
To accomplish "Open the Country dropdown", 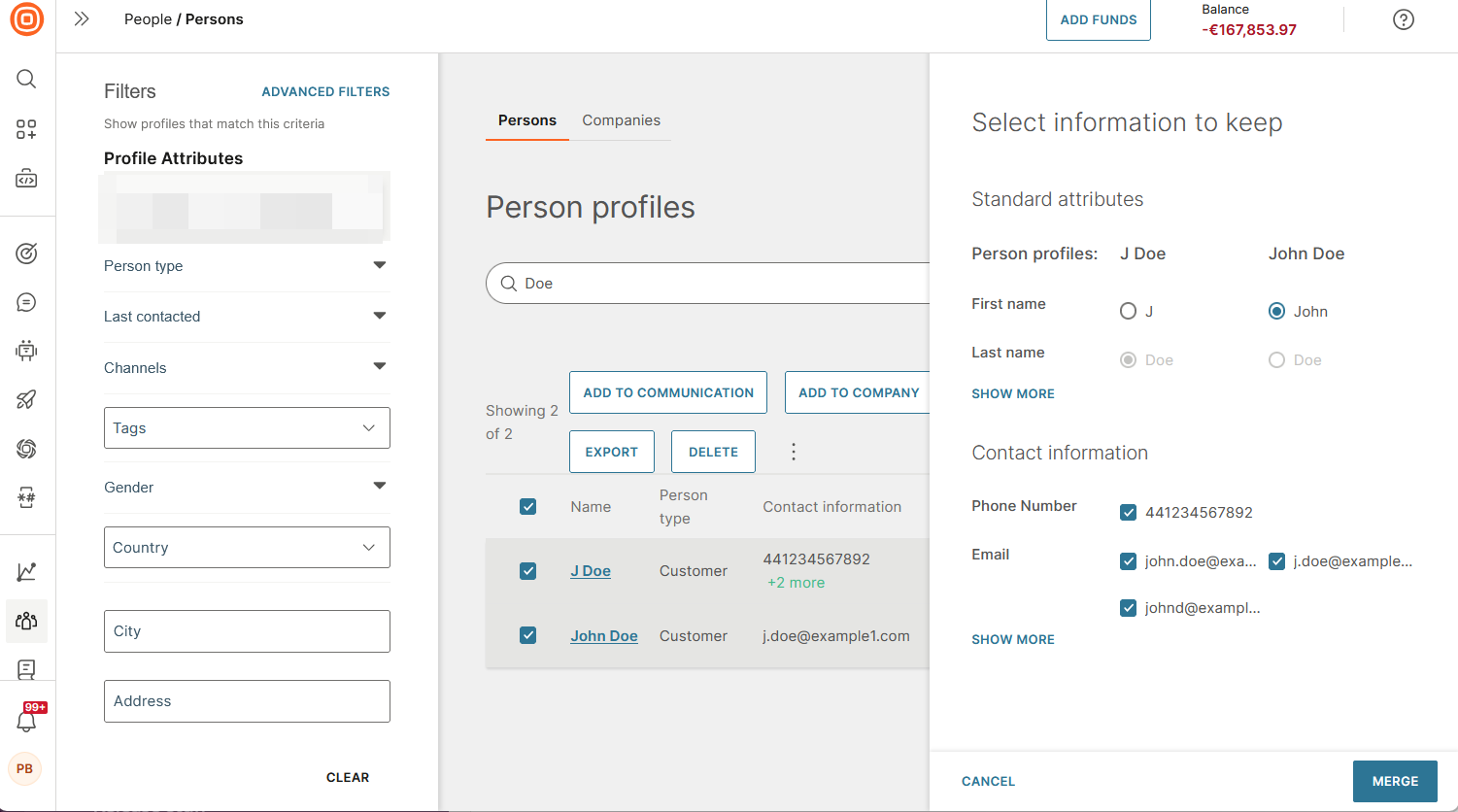I will coord(247,547).
